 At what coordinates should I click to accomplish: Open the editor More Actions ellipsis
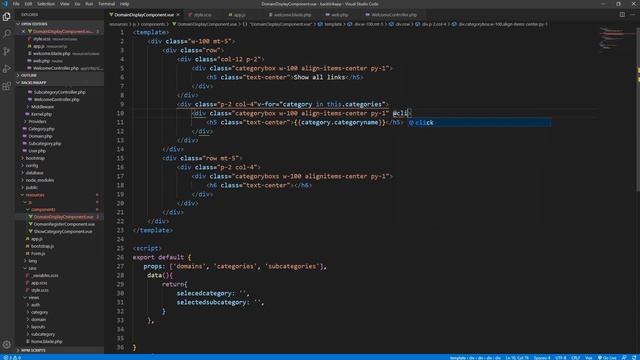point(633,15)
